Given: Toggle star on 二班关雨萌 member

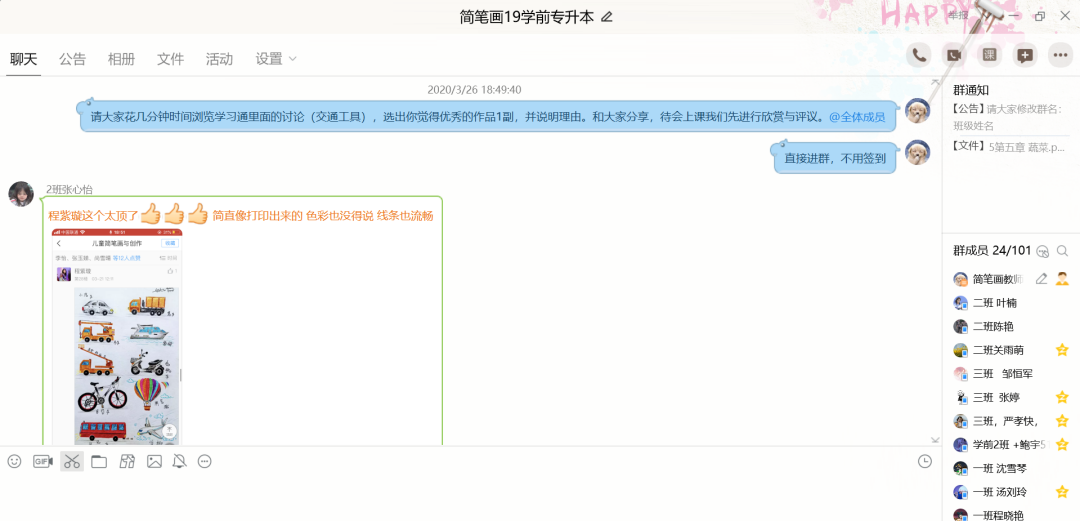Looking at the screenshot, I should click(x=1062, y=350).
